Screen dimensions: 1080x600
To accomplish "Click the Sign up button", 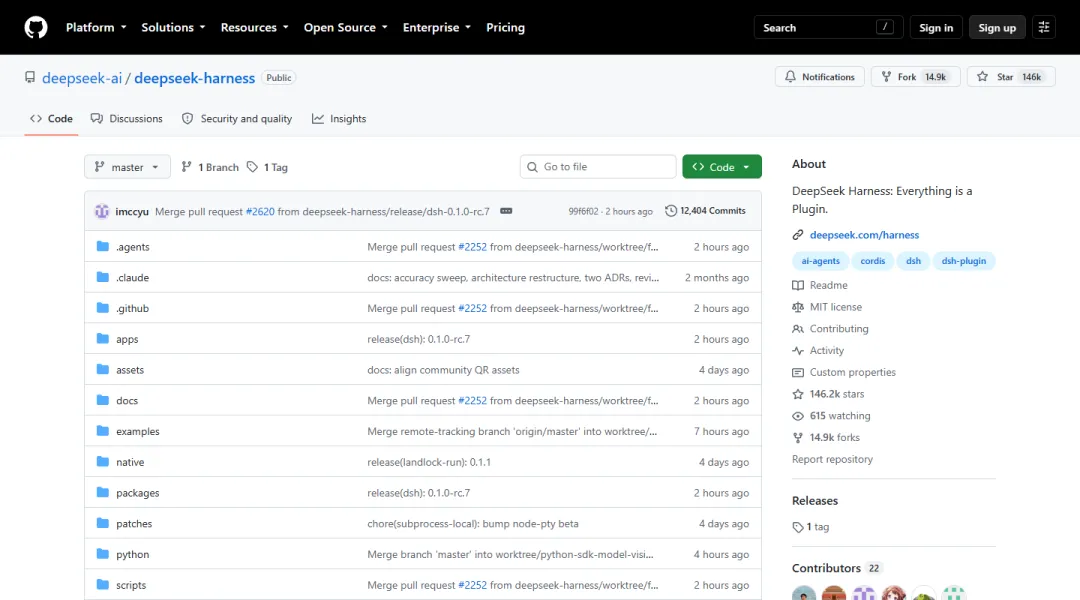I will pos(997,28).
